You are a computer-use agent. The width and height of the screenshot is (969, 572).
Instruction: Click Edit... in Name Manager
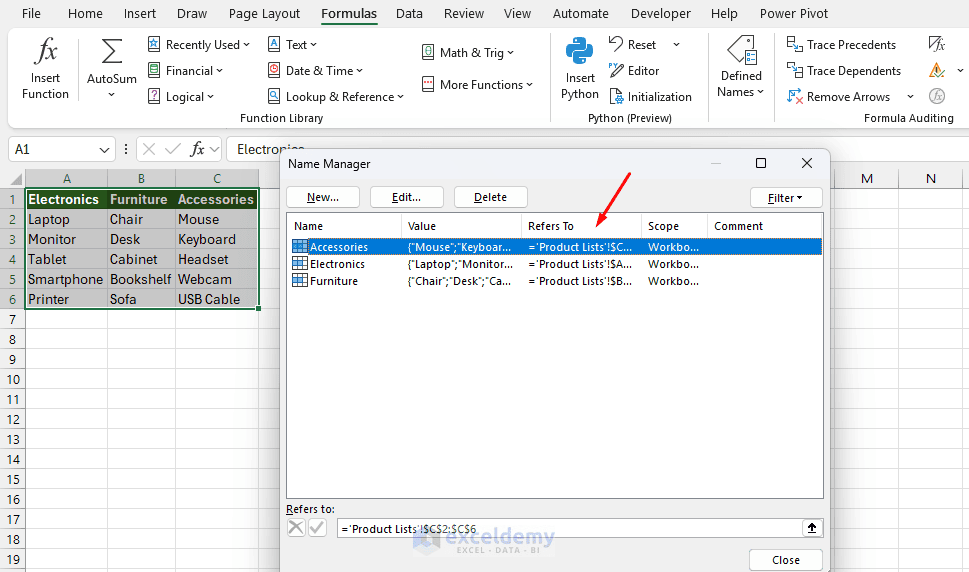[x=407, y=197]
